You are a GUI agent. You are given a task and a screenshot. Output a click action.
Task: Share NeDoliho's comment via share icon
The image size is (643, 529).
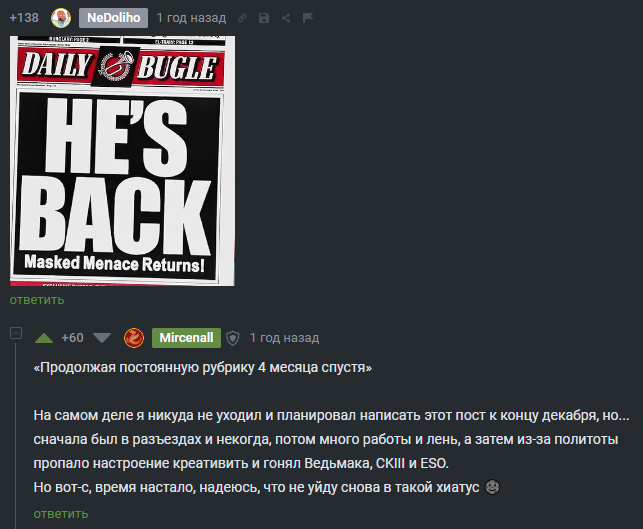click(x=286, y=18)
